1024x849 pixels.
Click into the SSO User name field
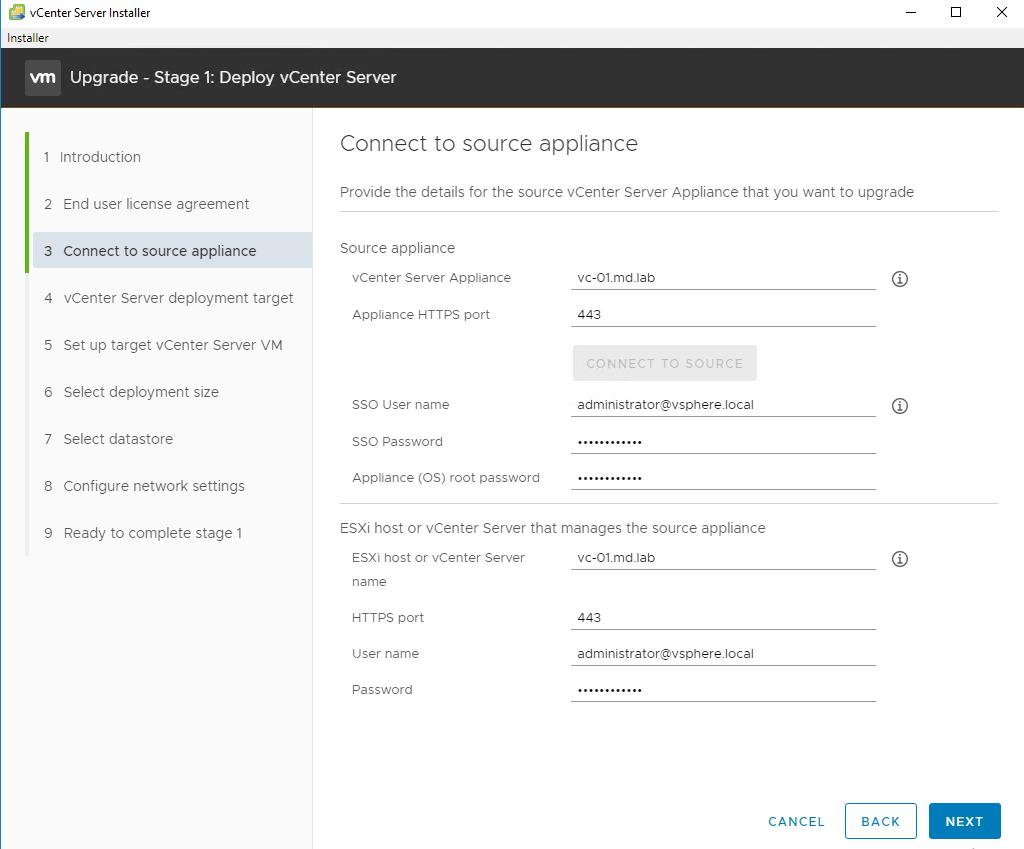coord(723,404)
